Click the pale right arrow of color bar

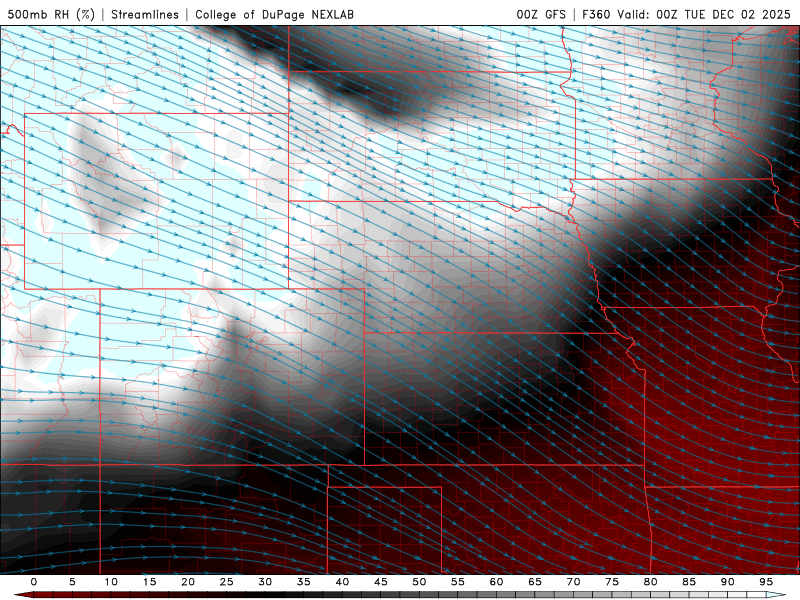click(x=777, y=595)
